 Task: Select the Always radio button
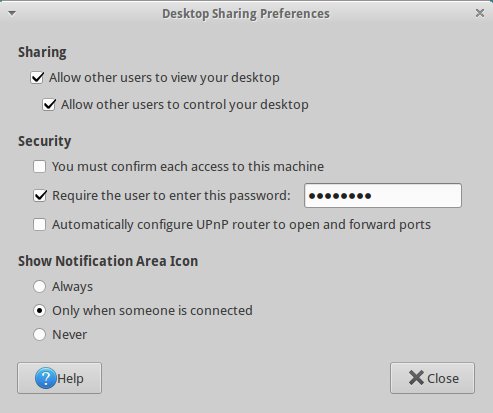(x=39, y=287)
